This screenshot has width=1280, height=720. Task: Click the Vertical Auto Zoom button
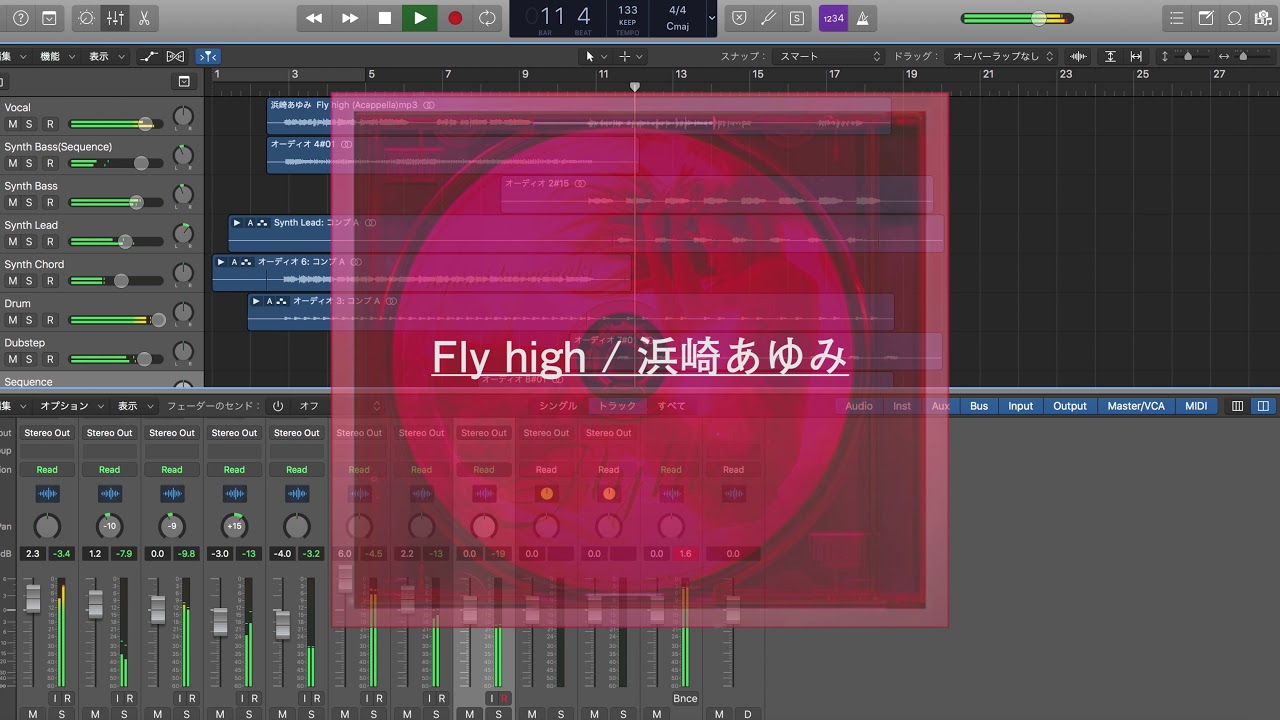(1110, 57)
